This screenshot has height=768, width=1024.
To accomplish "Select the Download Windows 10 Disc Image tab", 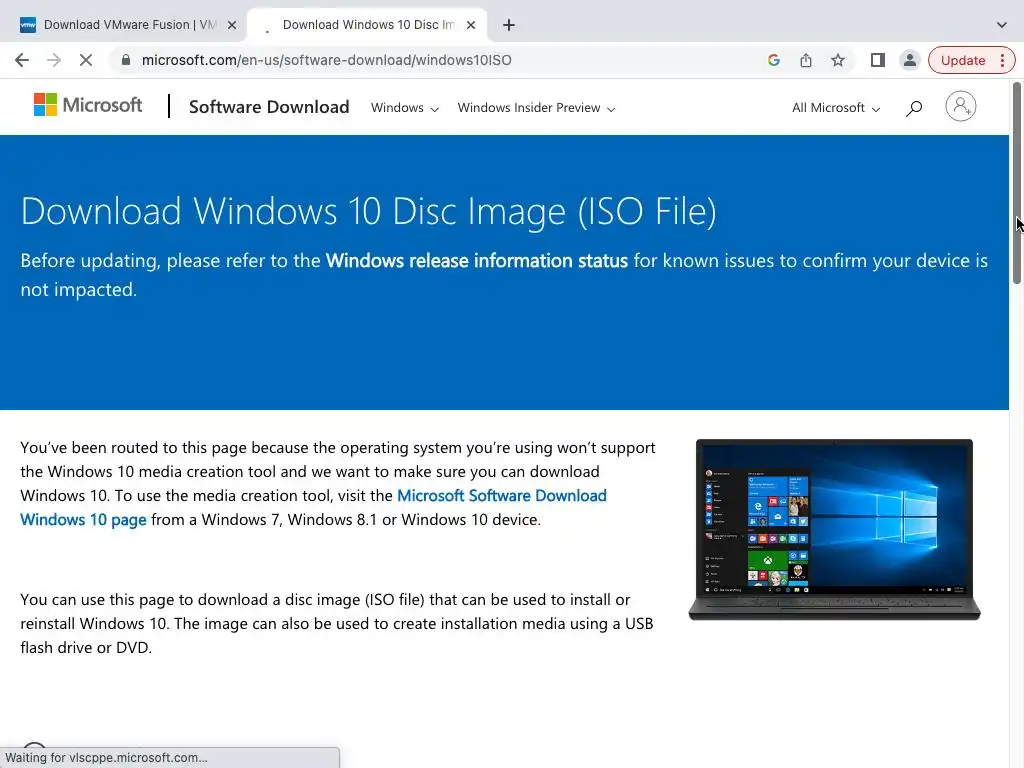I will 368,25.
